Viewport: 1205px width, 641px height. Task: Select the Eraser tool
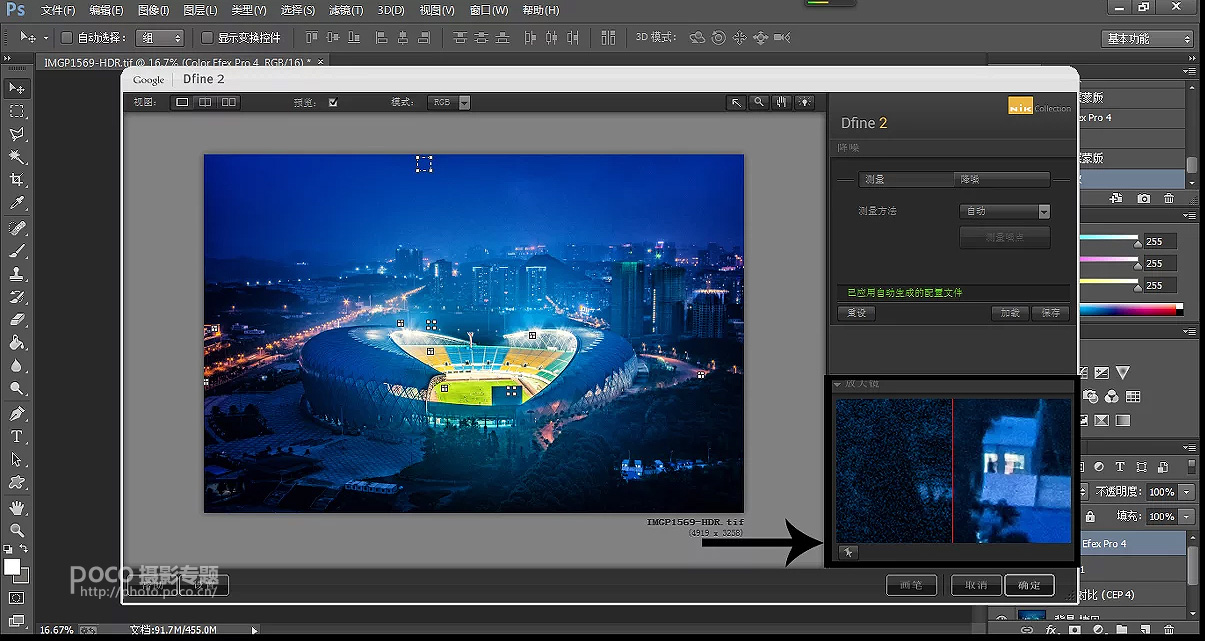pyautogui.click(x=17, y=320)
